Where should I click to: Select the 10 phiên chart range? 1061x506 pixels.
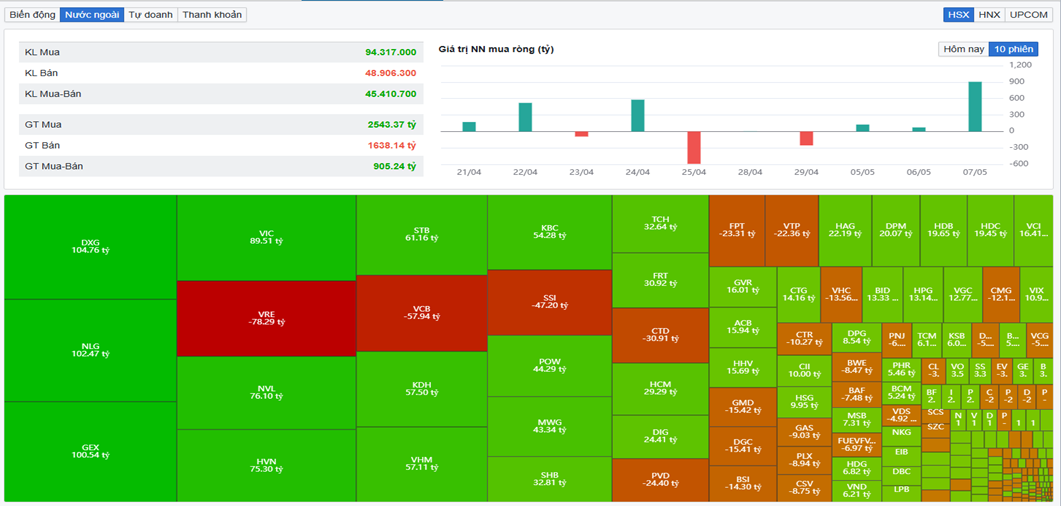pos(1013,49)
